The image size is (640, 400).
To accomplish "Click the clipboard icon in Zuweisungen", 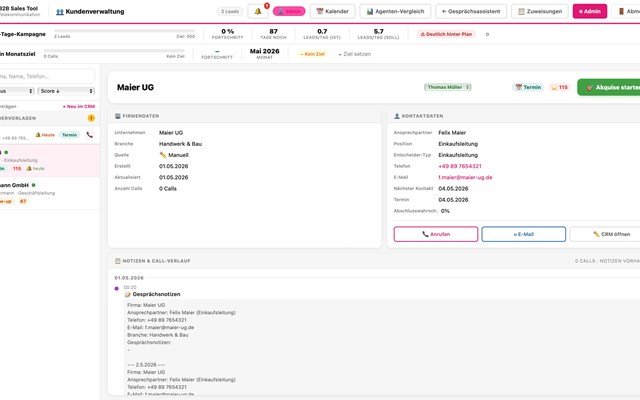I will point(521,11).
